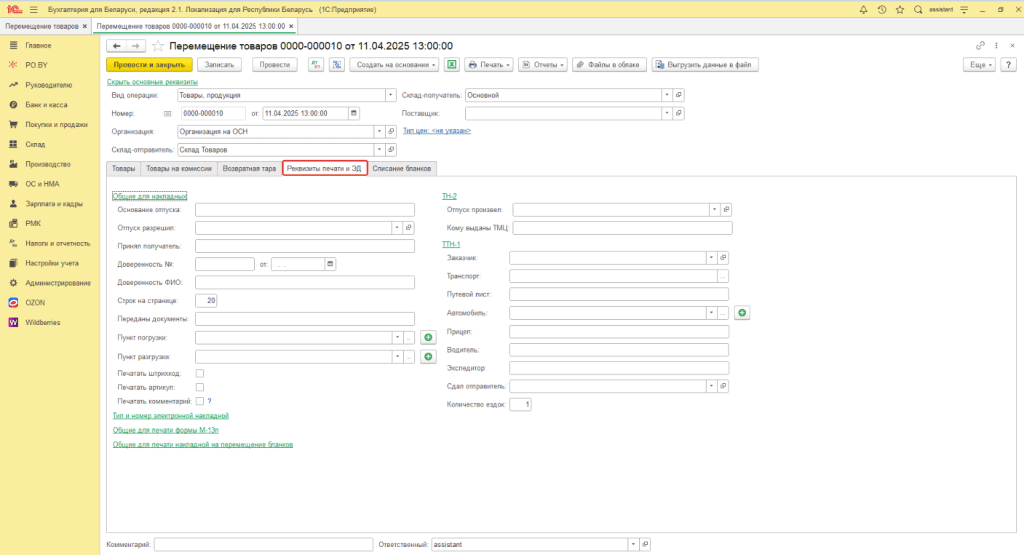
Task: Open Администрирование sidebar section
Action: click(x=57, y=283)
